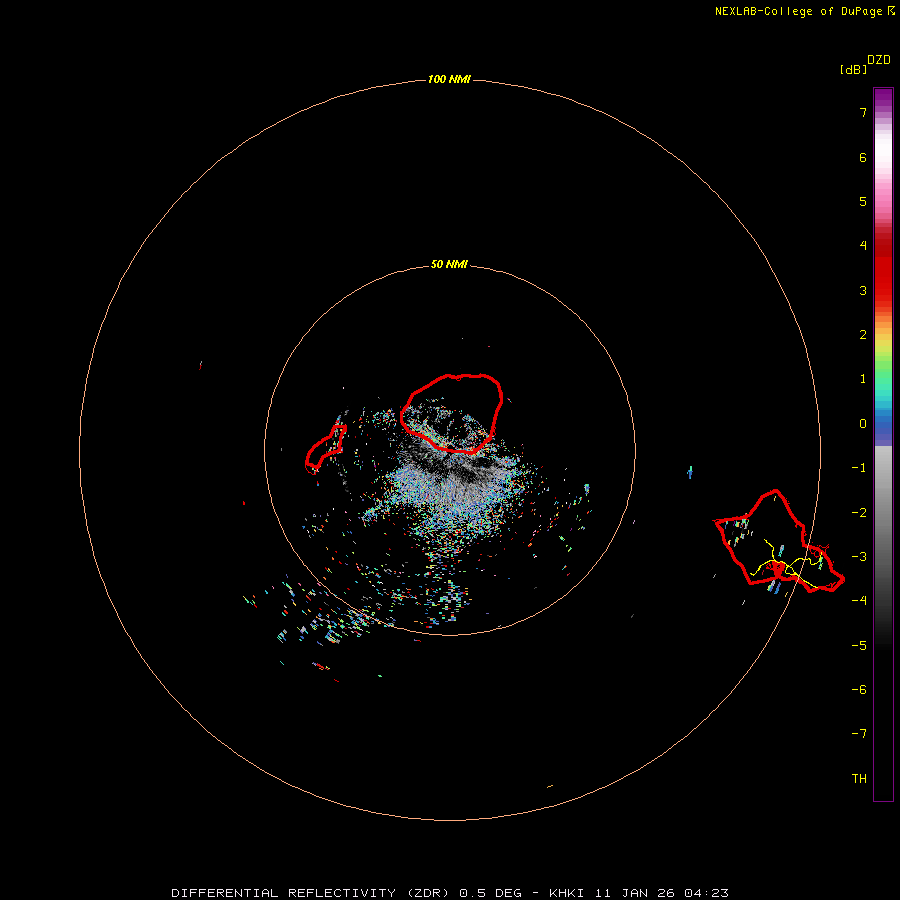This screenshot has height=900, width=900.
Task: Click the TH threshold label on scale
Action: tap(859, 779)
